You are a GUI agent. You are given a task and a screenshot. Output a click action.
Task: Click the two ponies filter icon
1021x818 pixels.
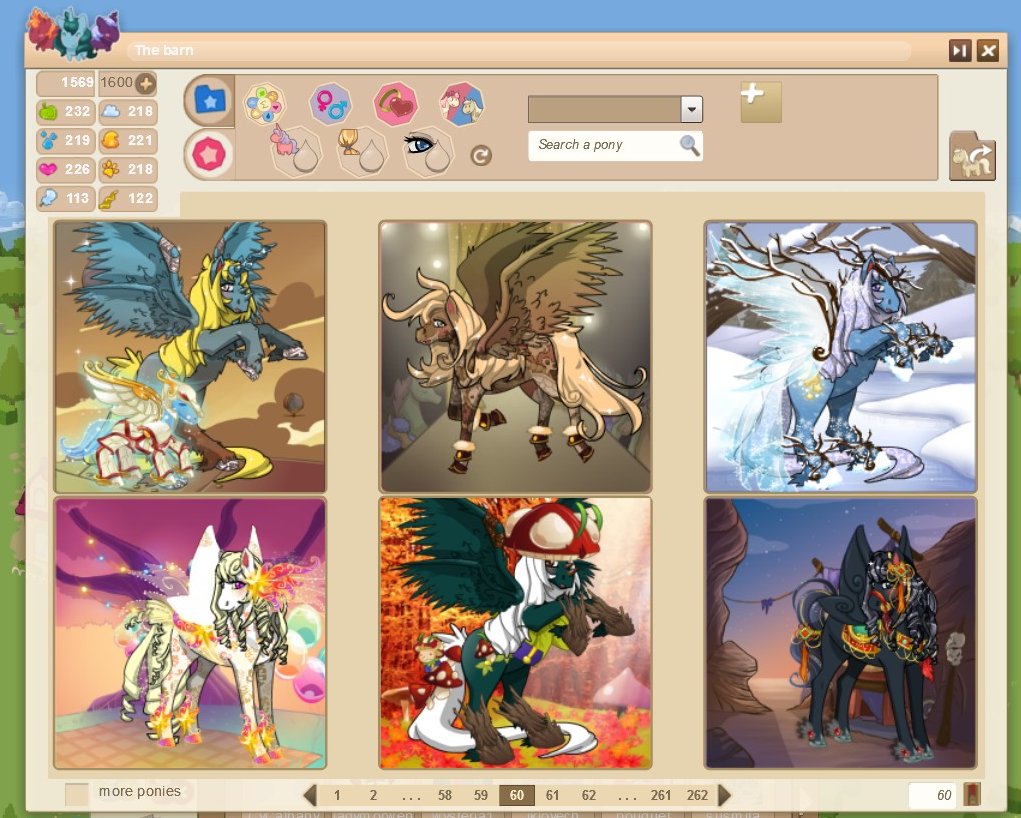tap(461, 102)
